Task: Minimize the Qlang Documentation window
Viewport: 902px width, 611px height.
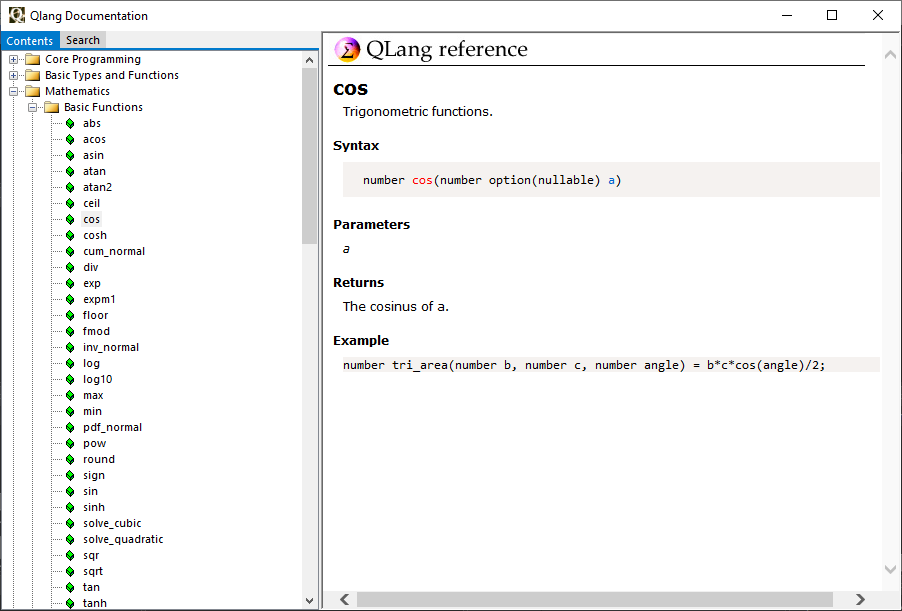Action: click(787, 16)
